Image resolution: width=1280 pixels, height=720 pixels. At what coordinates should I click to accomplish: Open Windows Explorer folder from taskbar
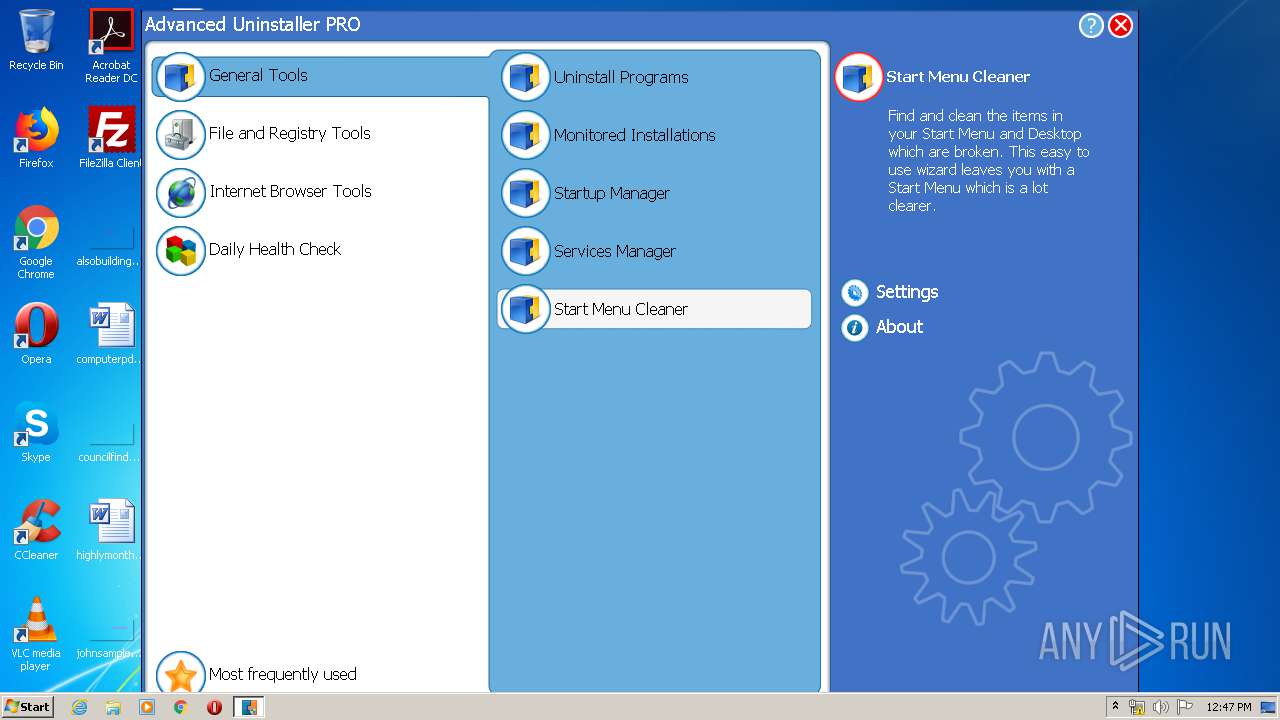[x=113, y=707]
